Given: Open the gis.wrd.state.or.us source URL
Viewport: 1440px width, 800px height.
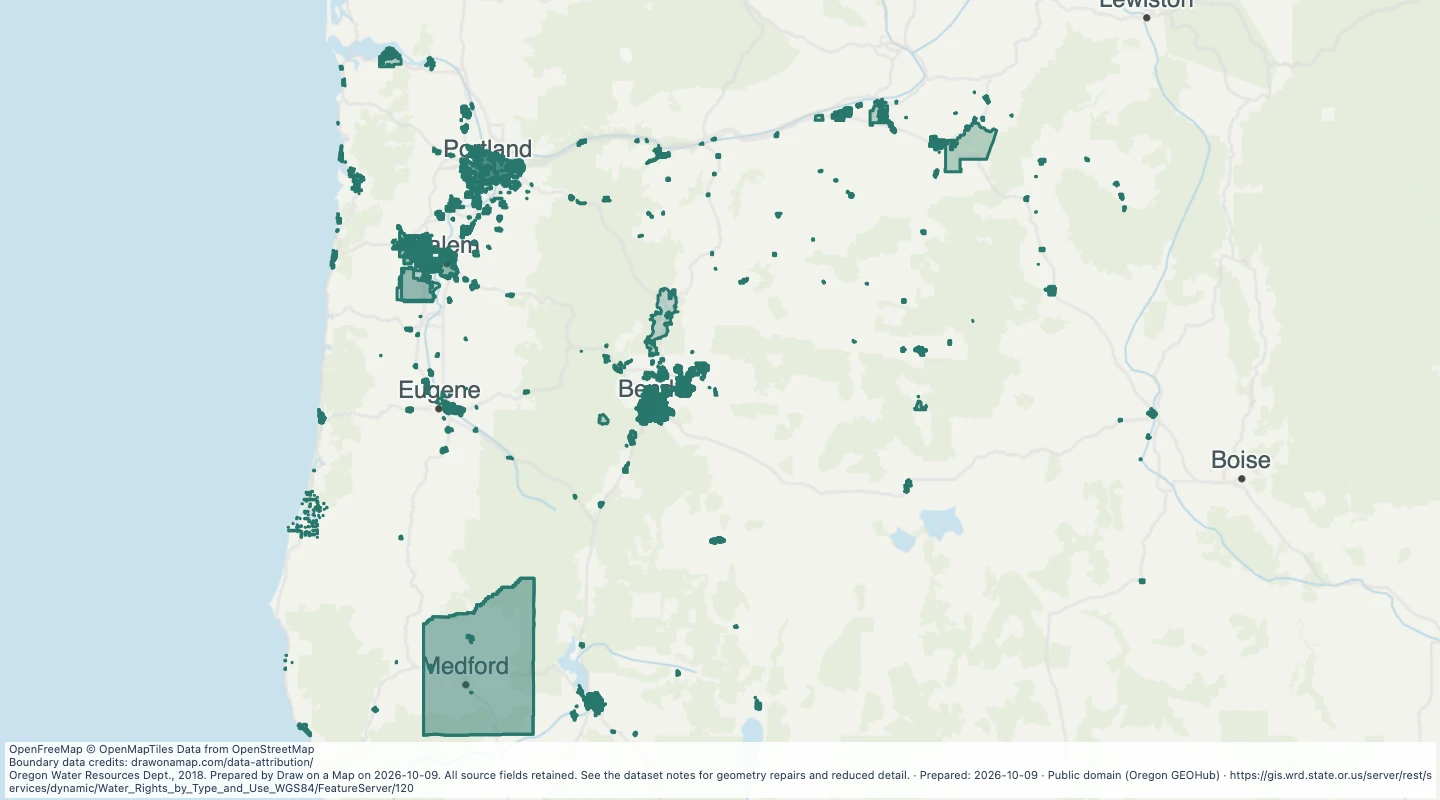Looking at the screenshot, I should click(720, 781).
